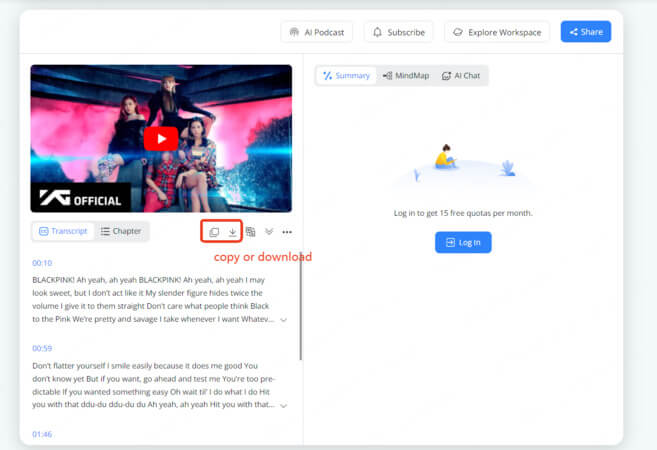Jump to timestamp 00:10
Viewport: 657px width, 450px height.
click(42, 263)
